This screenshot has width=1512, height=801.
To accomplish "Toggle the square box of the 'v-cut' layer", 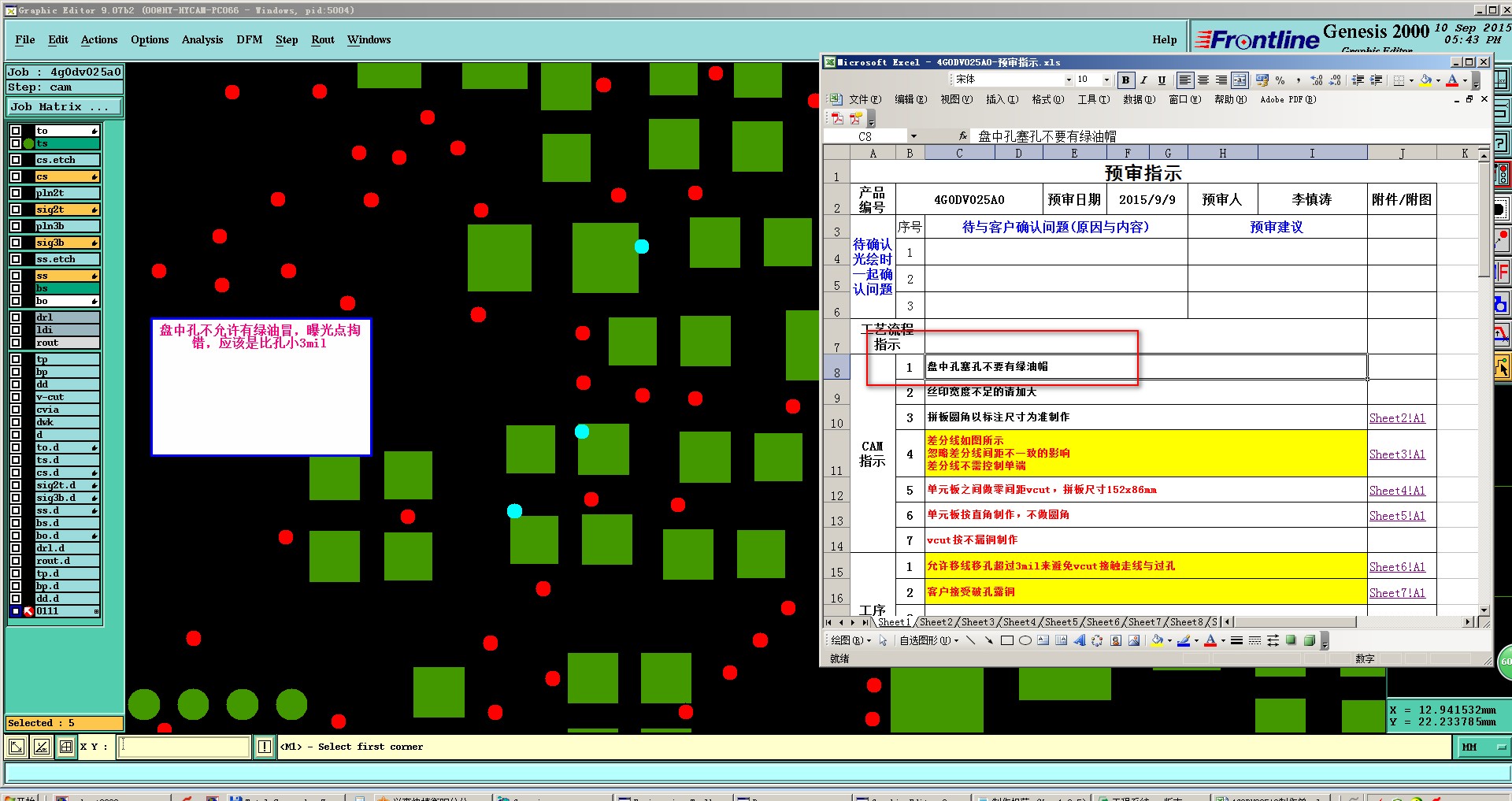I will (16, 397).
